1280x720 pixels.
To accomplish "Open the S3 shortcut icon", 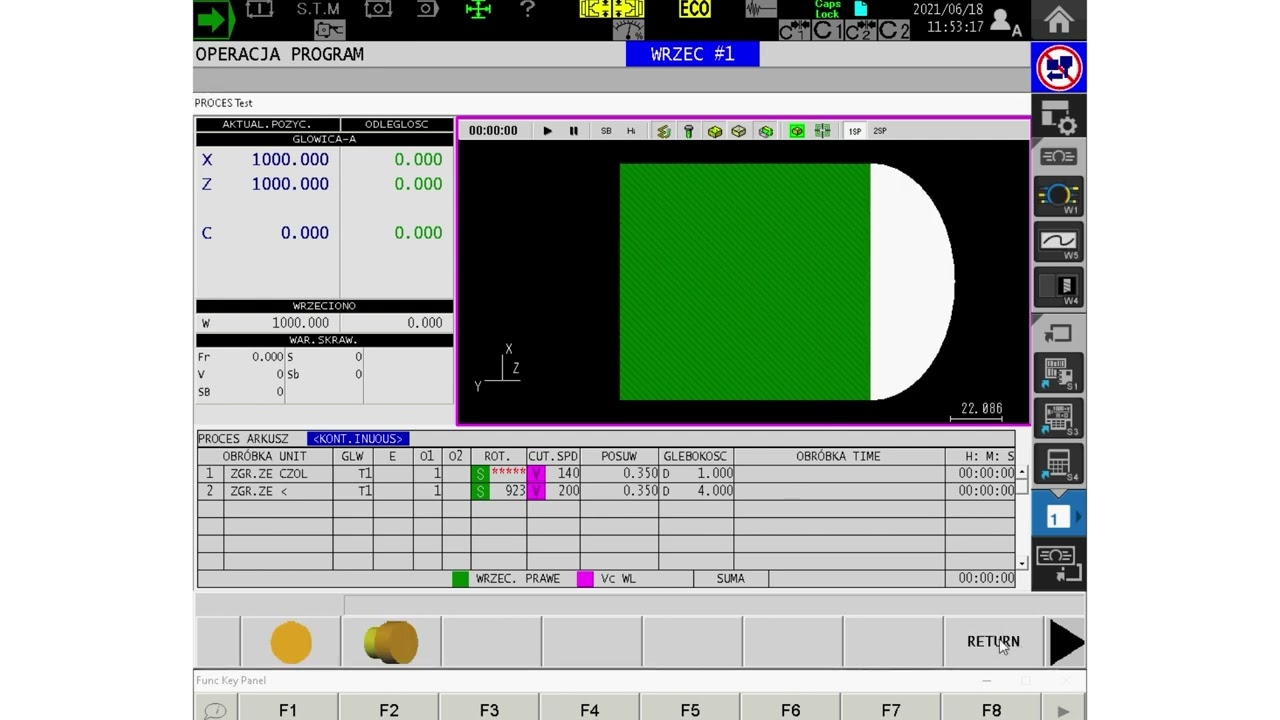I will [x=1058, y=419].
